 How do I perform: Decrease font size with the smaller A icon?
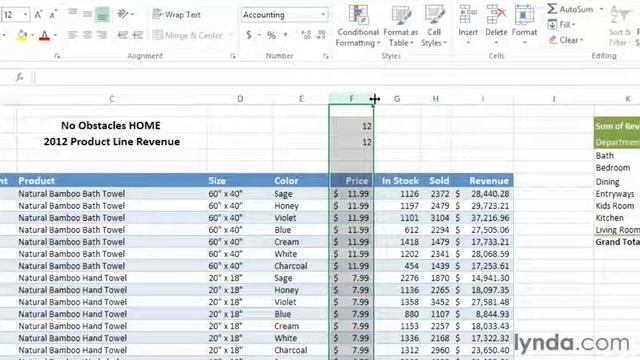tap(53, 15)
